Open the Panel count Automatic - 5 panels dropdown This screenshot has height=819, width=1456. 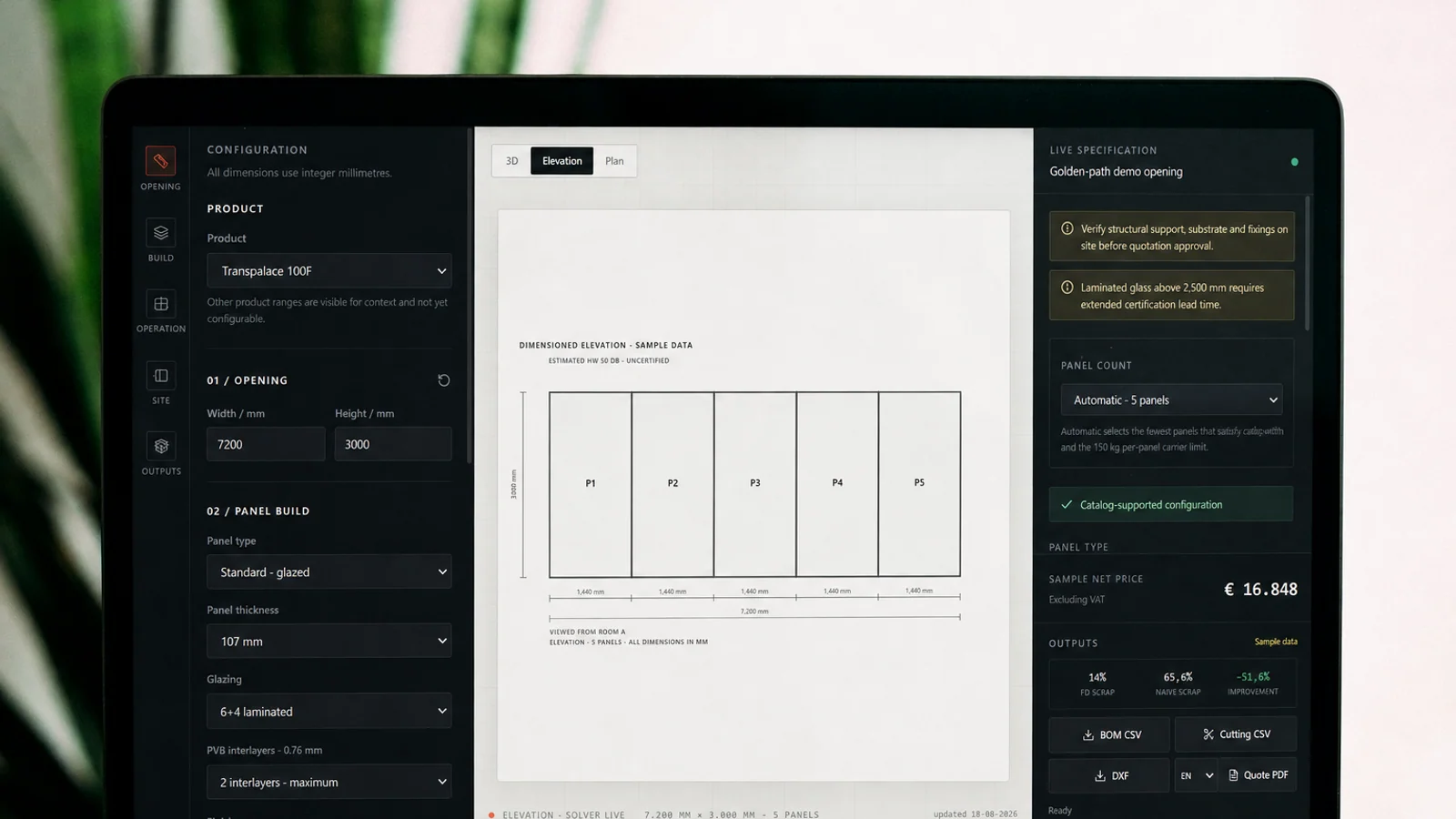tap(1172, 400)
